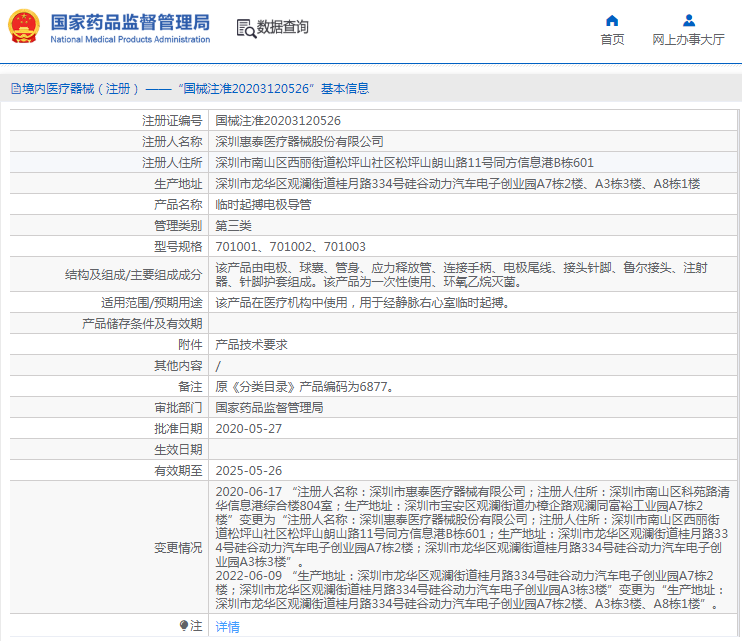
Task: Click National Medical Products Administration text
Action: pyautogui.click(x=130, y=39)
